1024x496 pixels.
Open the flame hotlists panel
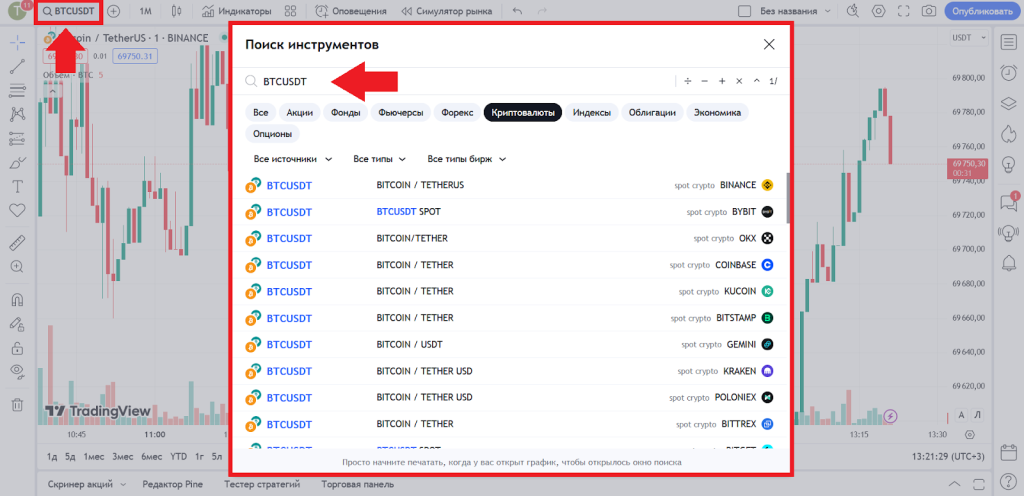pos(1007,134)
